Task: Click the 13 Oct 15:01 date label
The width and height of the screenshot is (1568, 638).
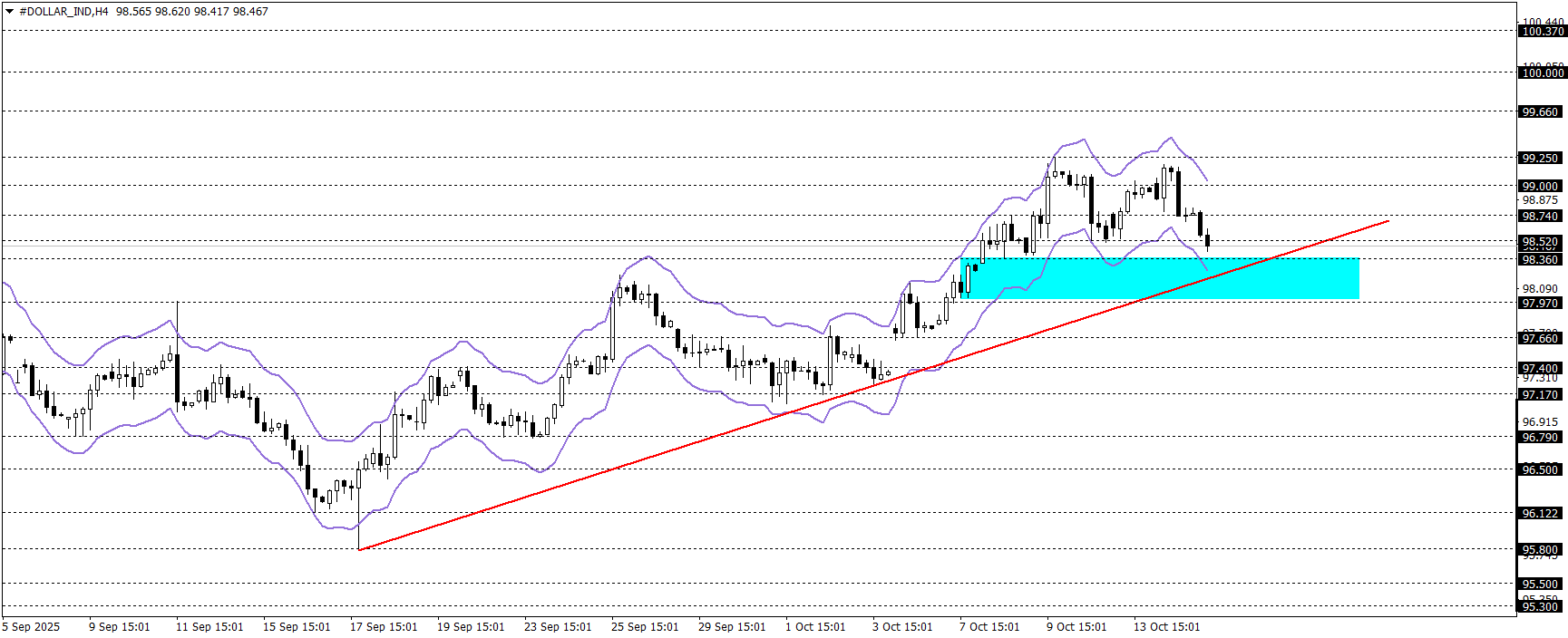Action: pos(1166,627)
